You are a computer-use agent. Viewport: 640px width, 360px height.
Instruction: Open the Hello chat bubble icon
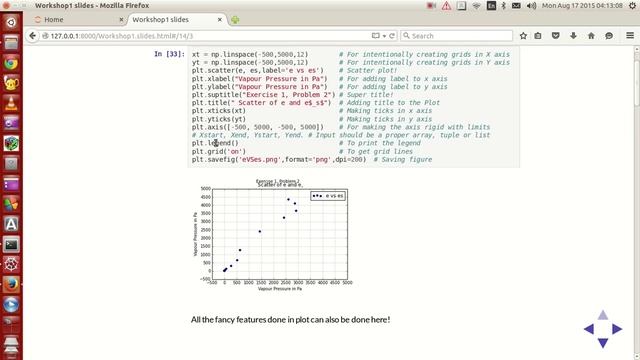point(609,36)
